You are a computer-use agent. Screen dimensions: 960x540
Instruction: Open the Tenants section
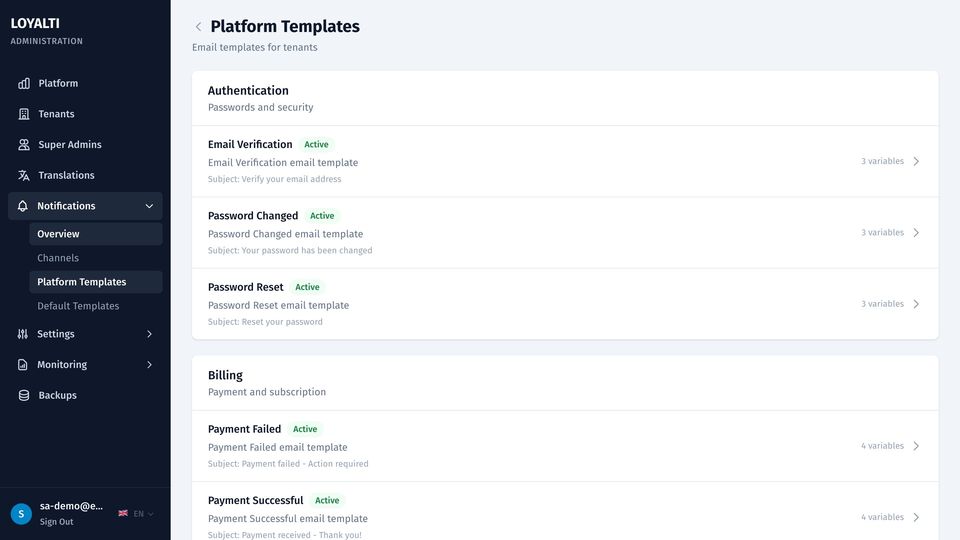tap(85, 114)
